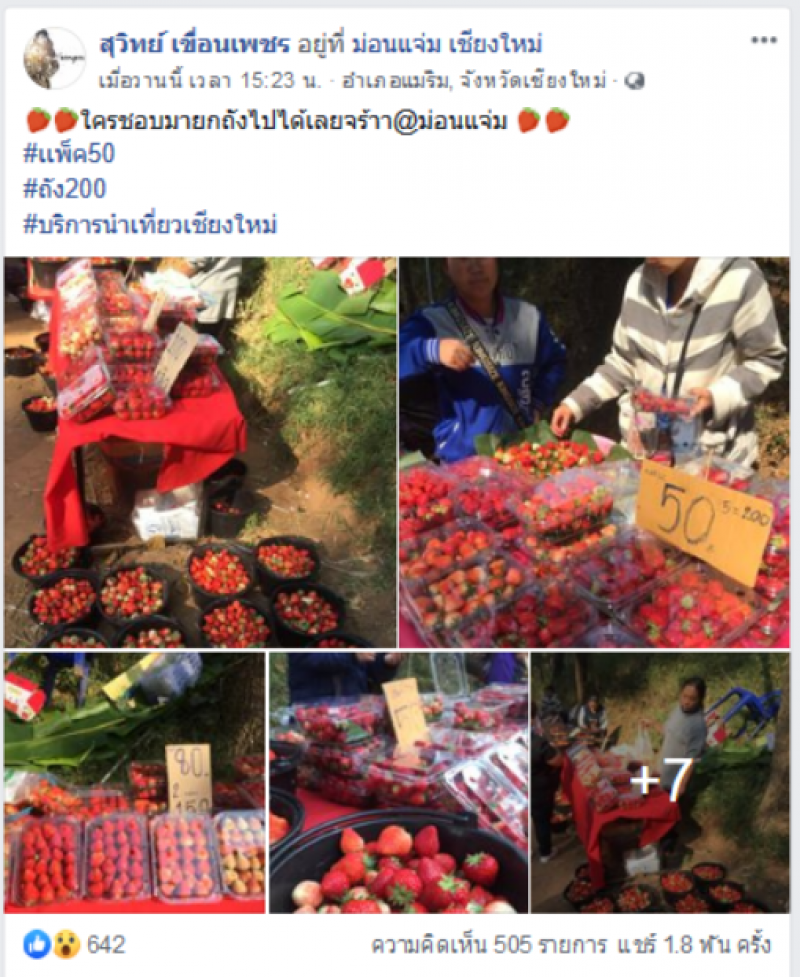Open photo of strawberries in black bucket

click(398, 783)
